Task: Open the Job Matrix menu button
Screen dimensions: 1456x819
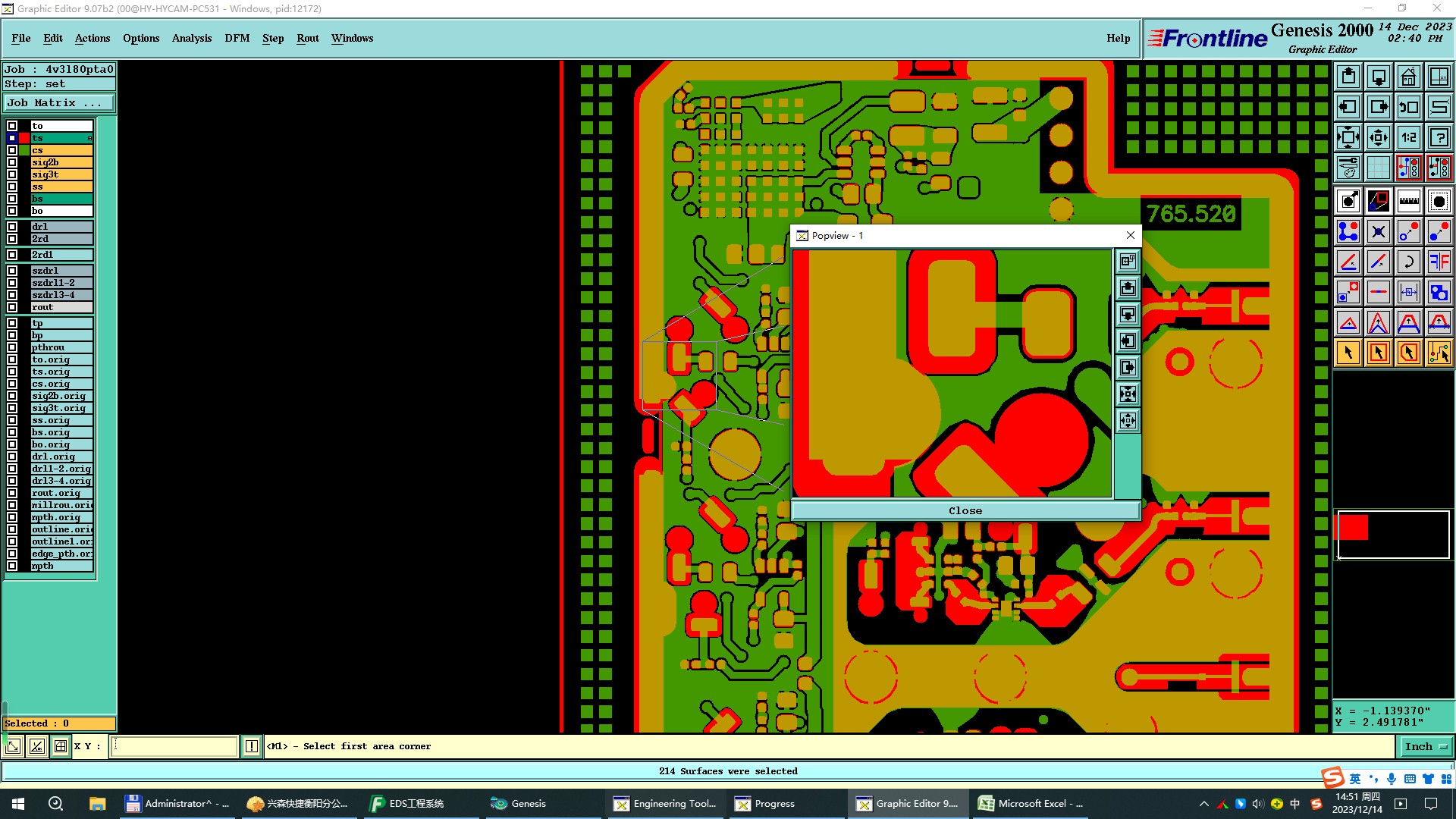Action: 59,103
